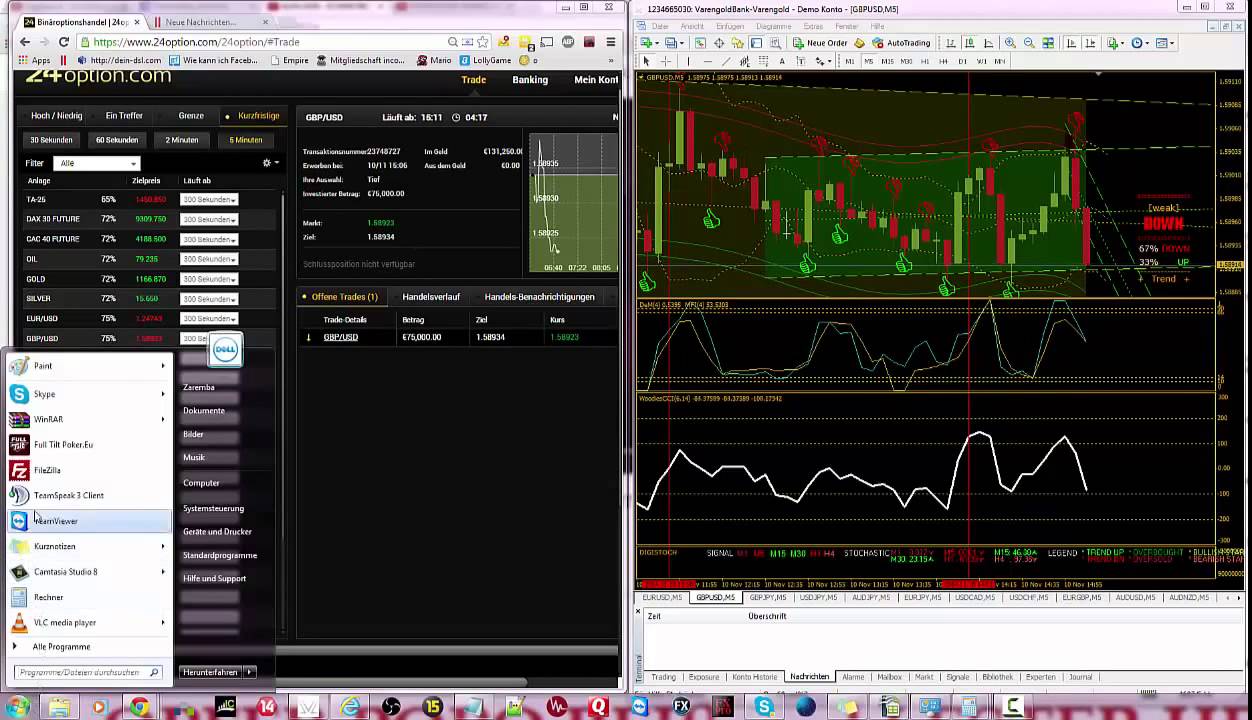Open the Navigator star-folder icon

(x=738, y=43)
